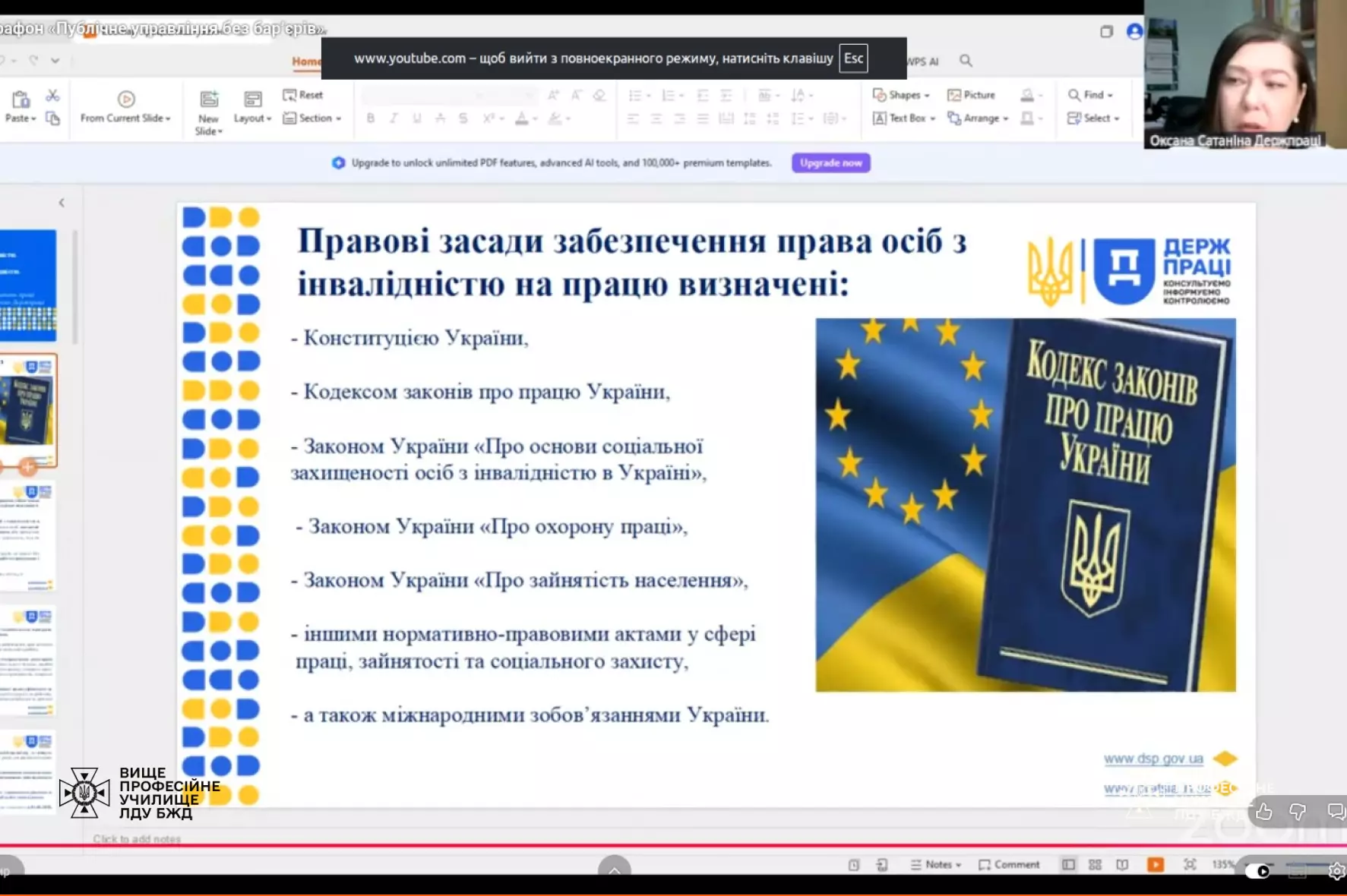1347x896 pixels.
Task: Click the YouTube thumbs-up like icon
Action: tap(1263, 812)
